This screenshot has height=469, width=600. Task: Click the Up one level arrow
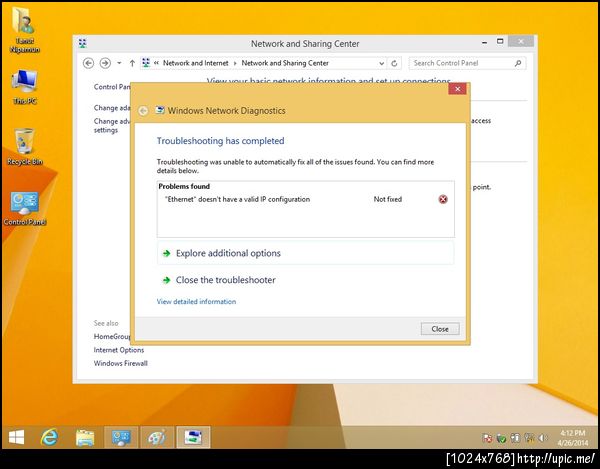click(132, 63)
